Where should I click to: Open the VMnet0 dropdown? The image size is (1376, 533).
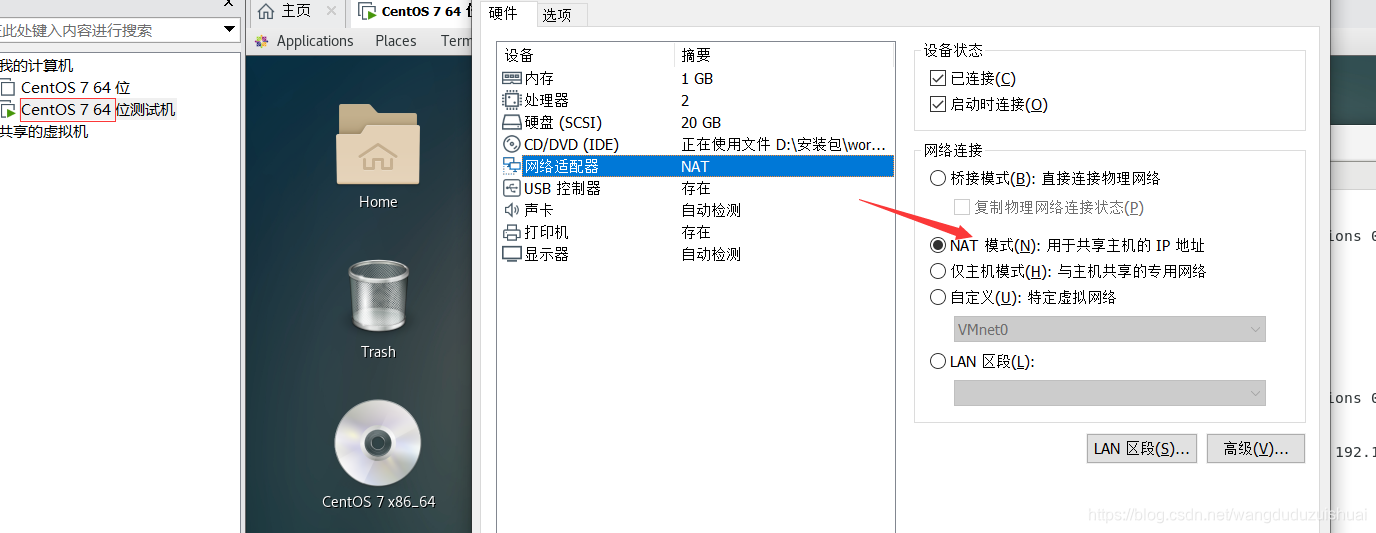click(1110, 329)
